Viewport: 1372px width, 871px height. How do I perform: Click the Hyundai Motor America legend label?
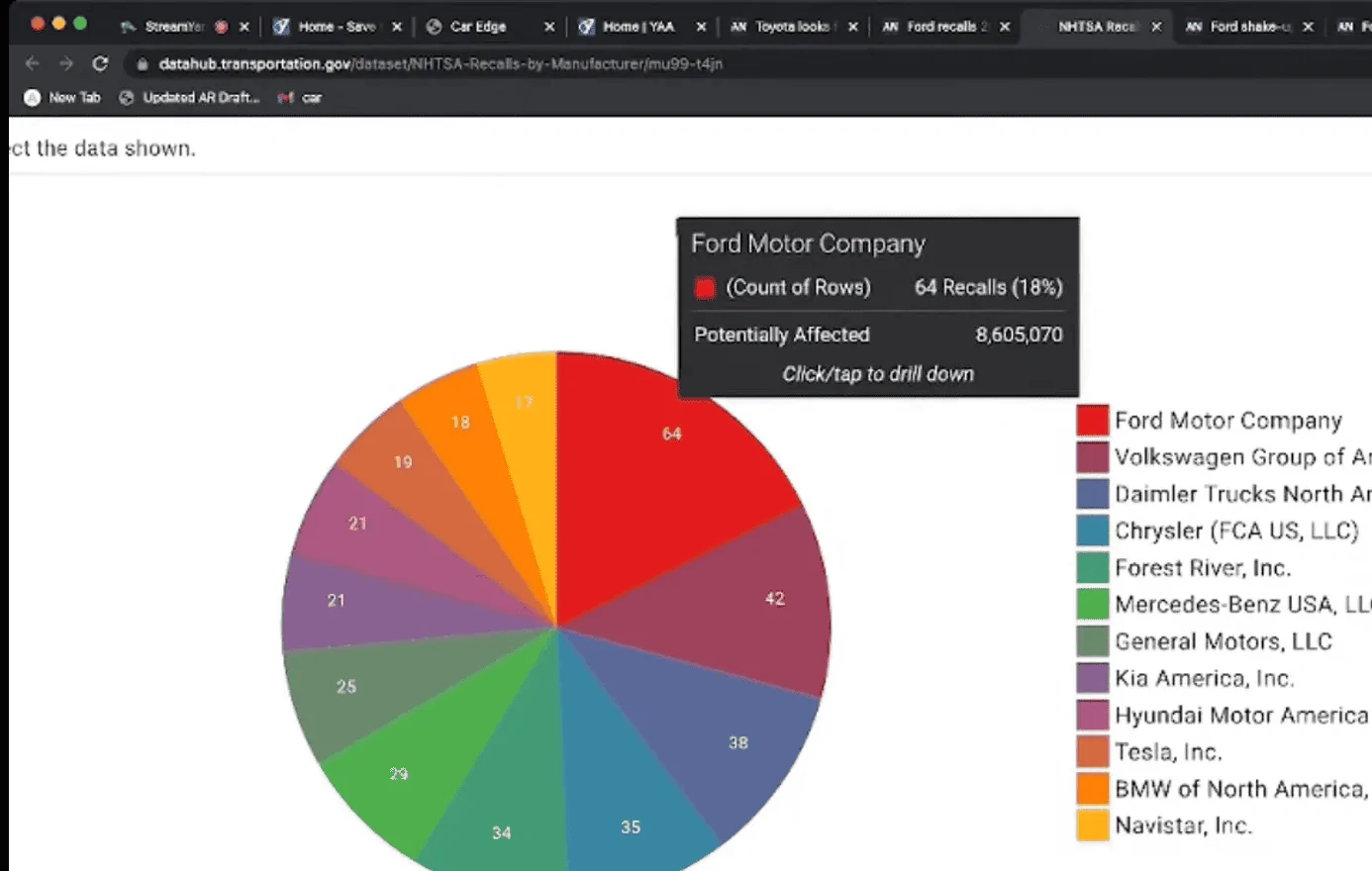[x=1241, y=715]
